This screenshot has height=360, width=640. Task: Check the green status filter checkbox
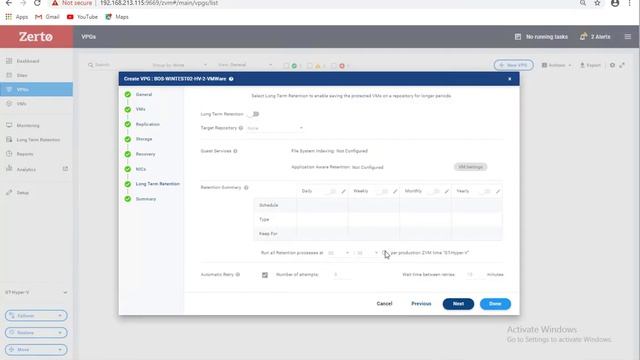click(286, 66)
